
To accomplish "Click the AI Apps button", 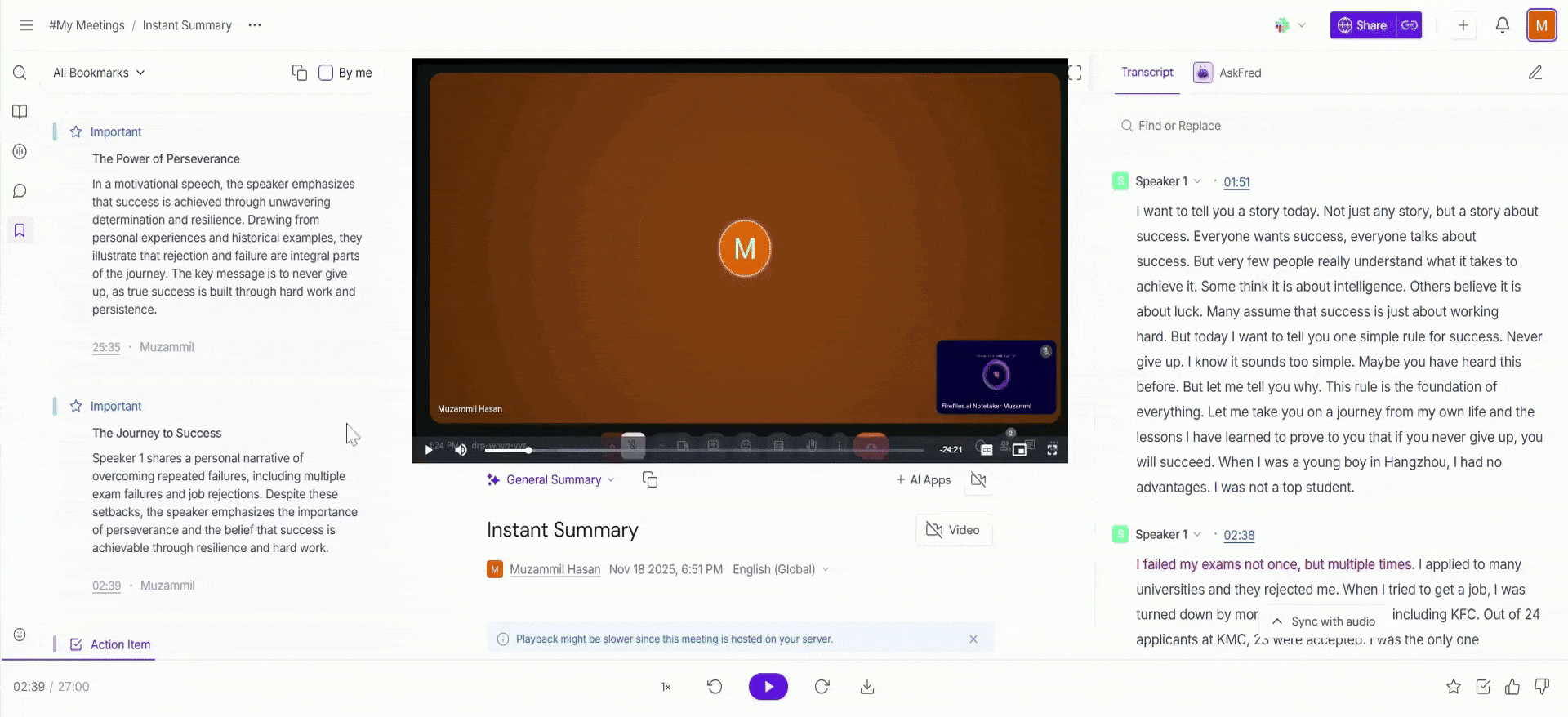I will pos(924,480).
